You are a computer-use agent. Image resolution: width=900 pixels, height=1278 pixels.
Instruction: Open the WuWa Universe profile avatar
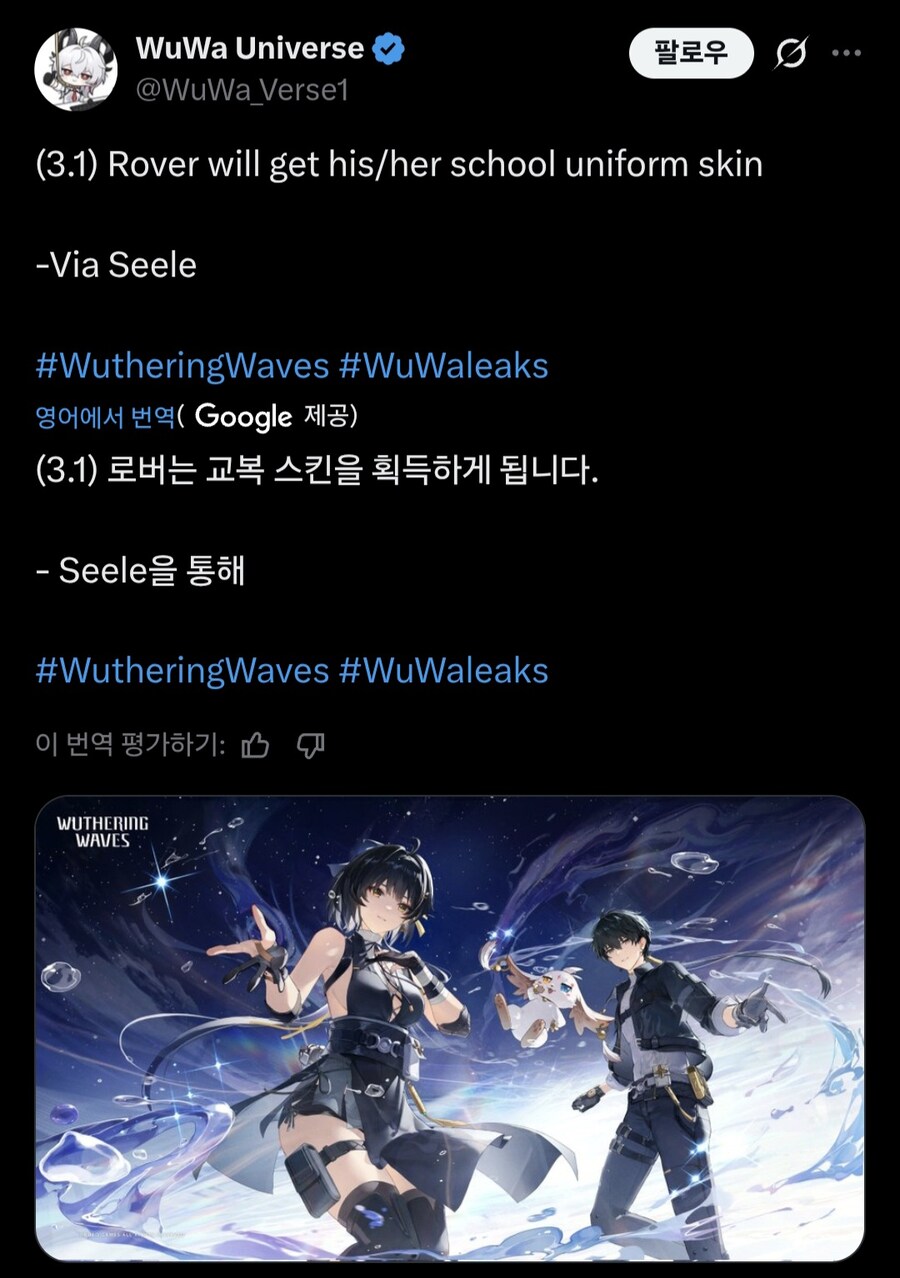point(76,70)
